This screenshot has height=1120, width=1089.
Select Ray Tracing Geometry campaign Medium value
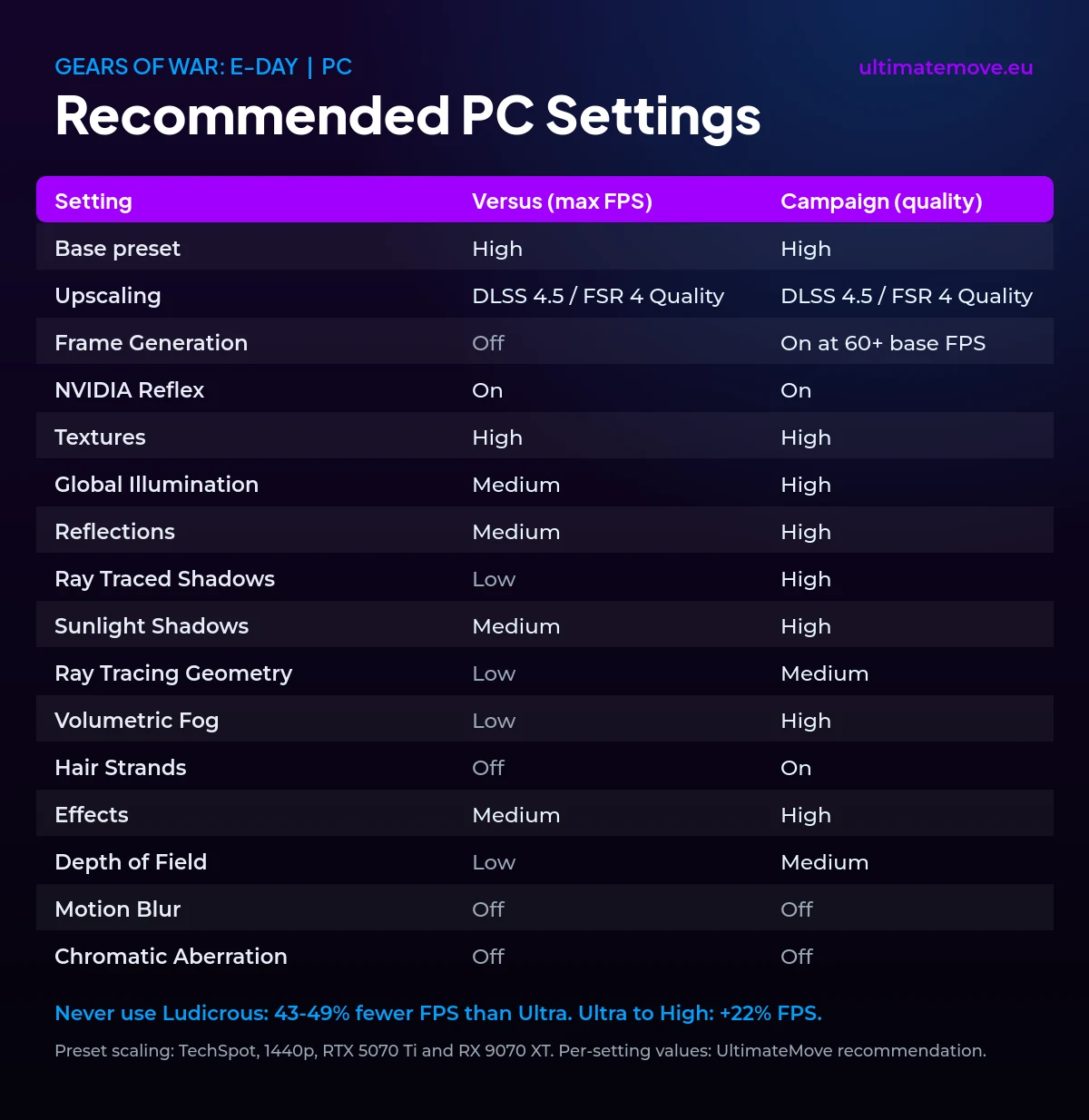tap(825, 673)
